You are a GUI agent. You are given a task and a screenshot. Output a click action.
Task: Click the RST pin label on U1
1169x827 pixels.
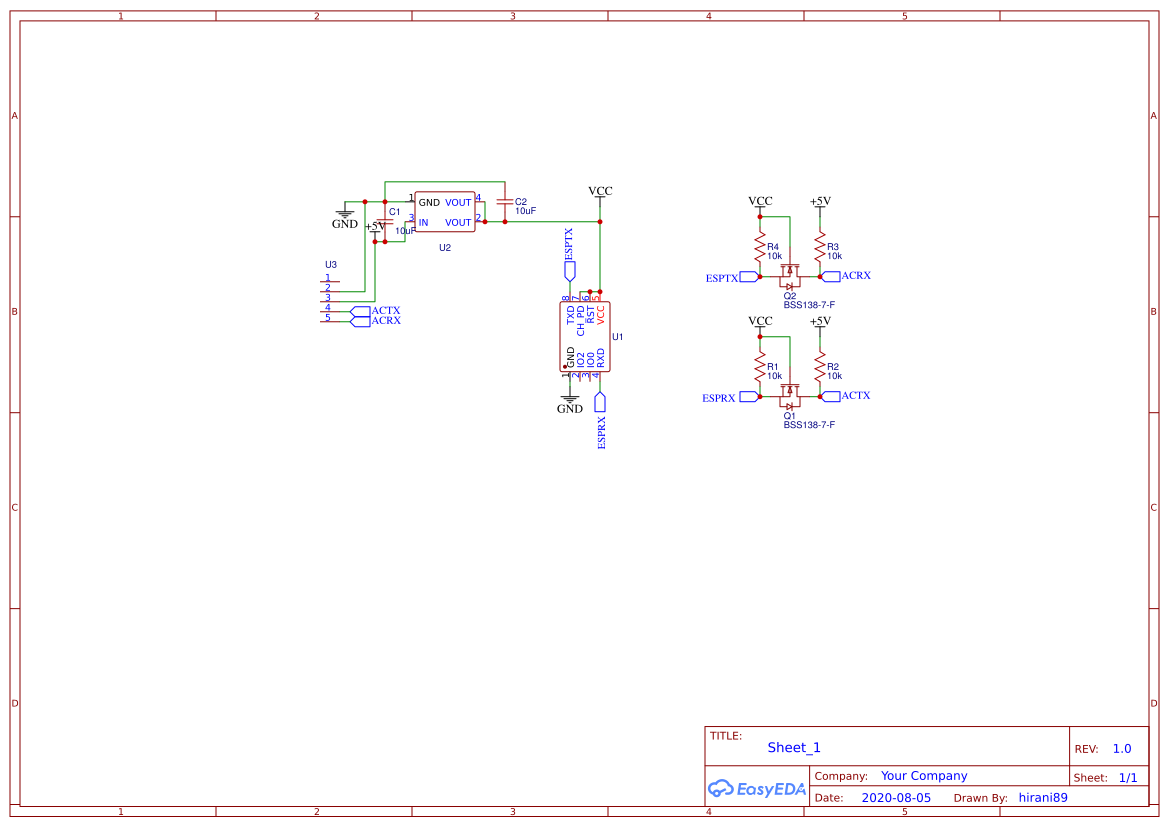590,315
